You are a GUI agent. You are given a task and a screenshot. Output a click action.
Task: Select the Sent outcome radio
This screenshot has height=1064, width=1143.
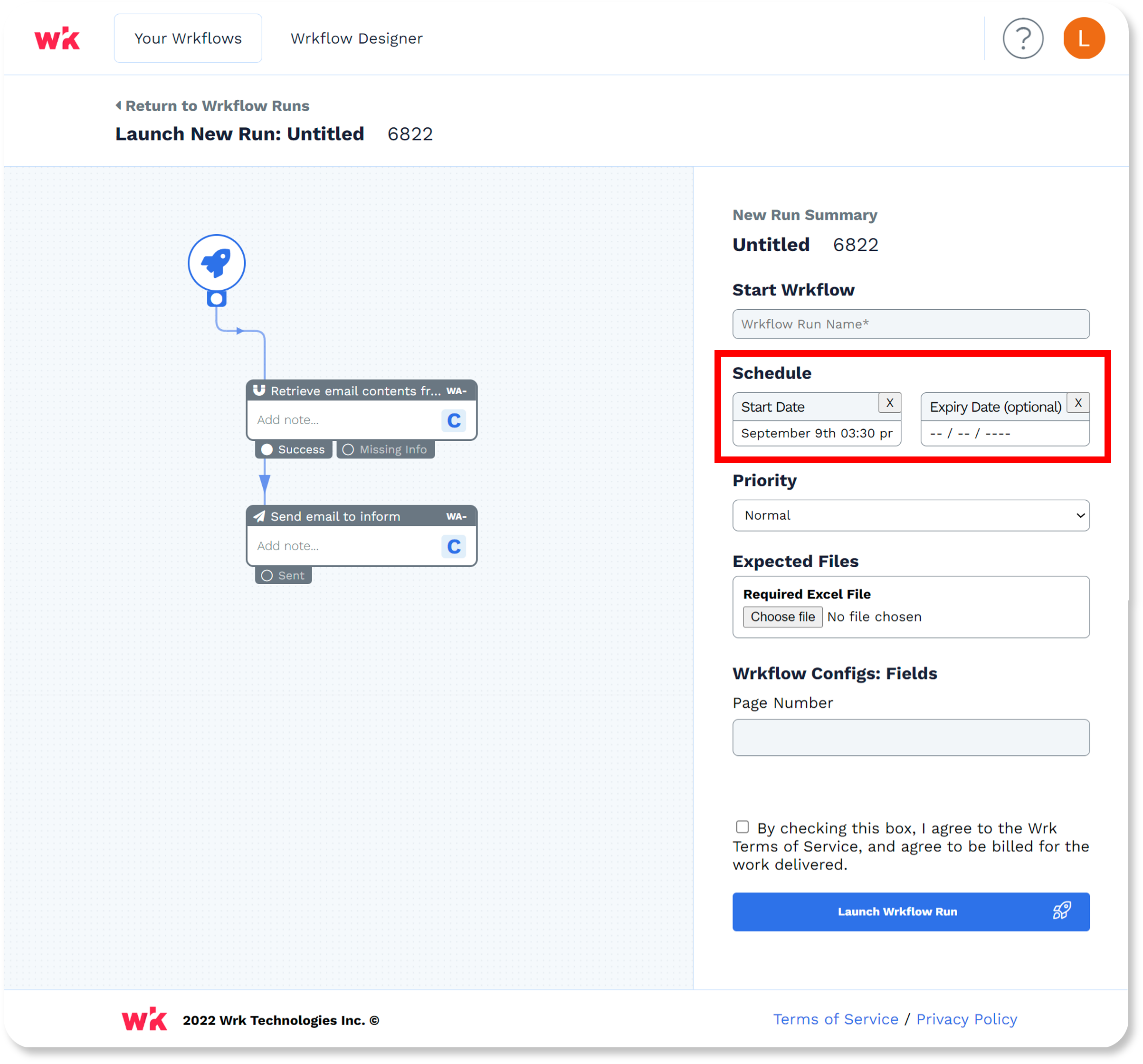(267, 575)
